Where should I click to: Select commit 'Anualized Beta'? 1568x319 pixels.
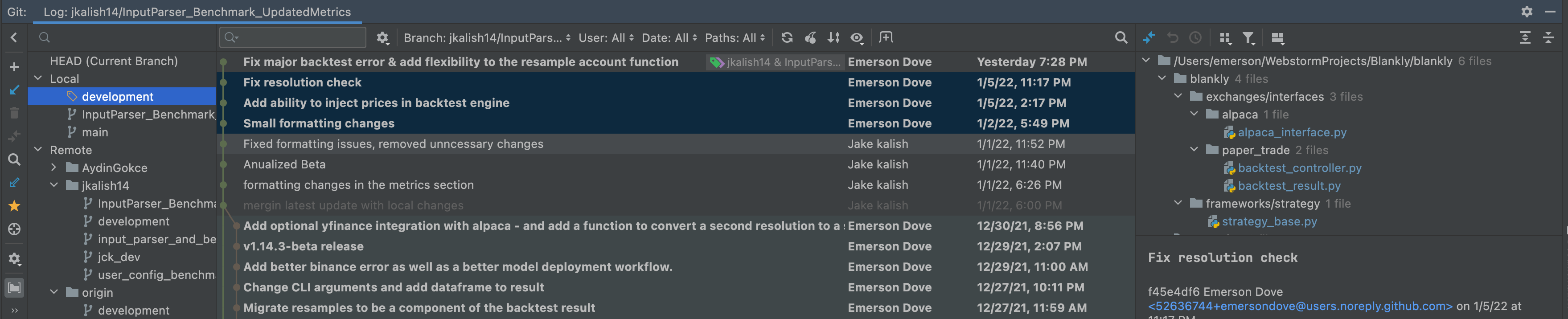pyautogui.click(x=284, y=164)
